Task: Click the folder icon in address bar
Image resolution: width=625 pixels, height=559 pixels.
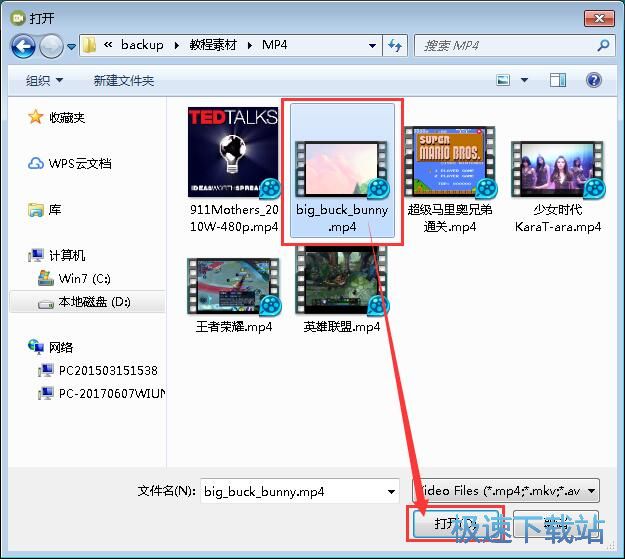Action: coord(90,45)
